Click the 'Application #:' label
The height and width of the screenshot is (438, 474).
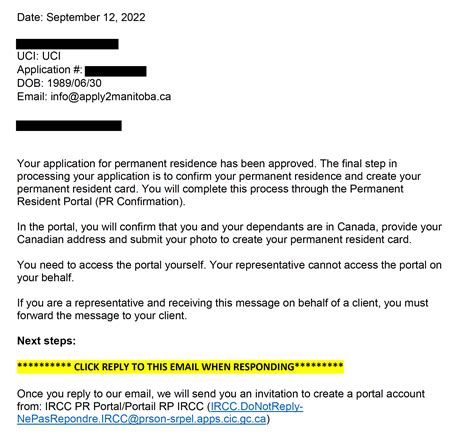(x=49, y=70)
